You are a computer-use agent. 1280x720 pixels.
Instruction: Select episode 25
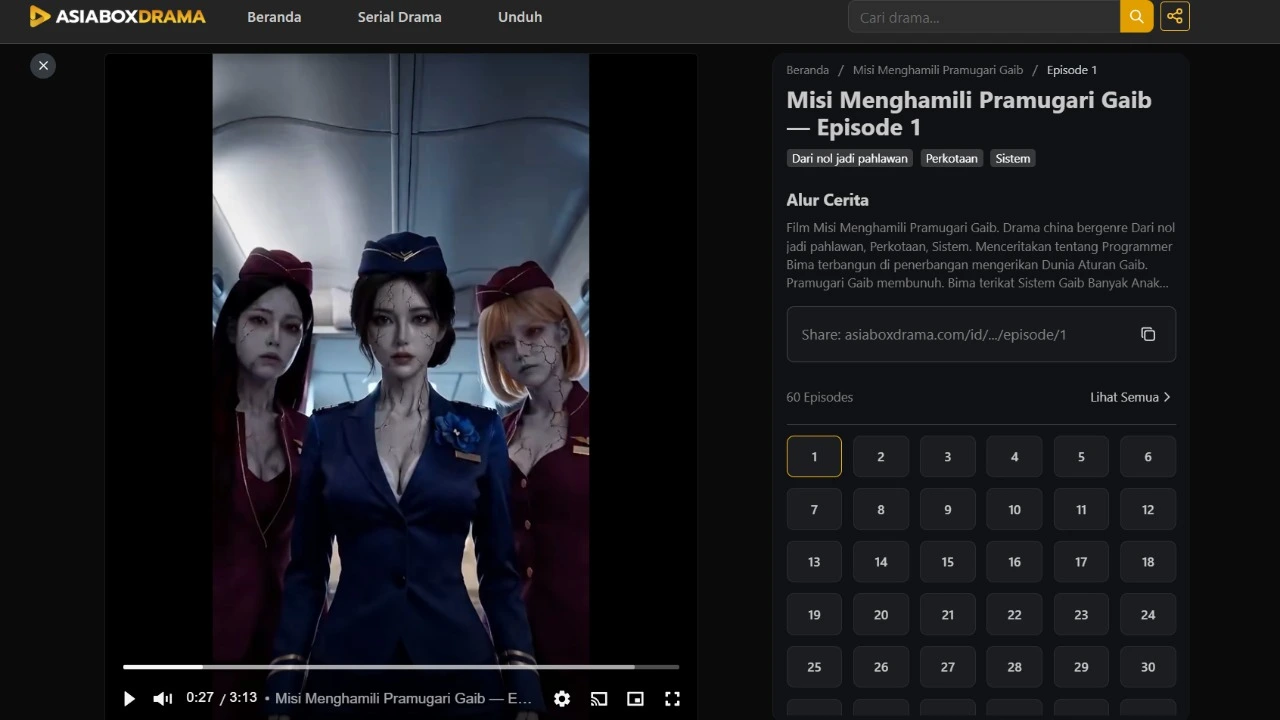tap(814, 667)
